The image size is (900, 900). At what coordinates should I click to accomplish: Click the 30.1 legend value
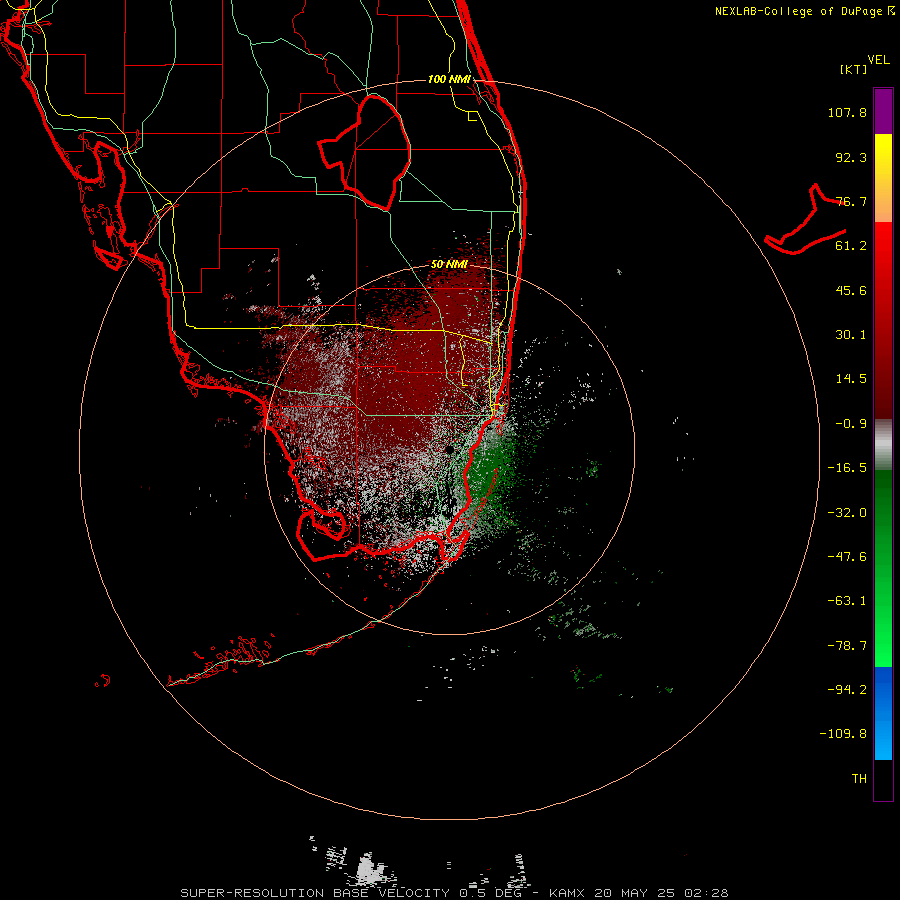(x=851, y=335)
